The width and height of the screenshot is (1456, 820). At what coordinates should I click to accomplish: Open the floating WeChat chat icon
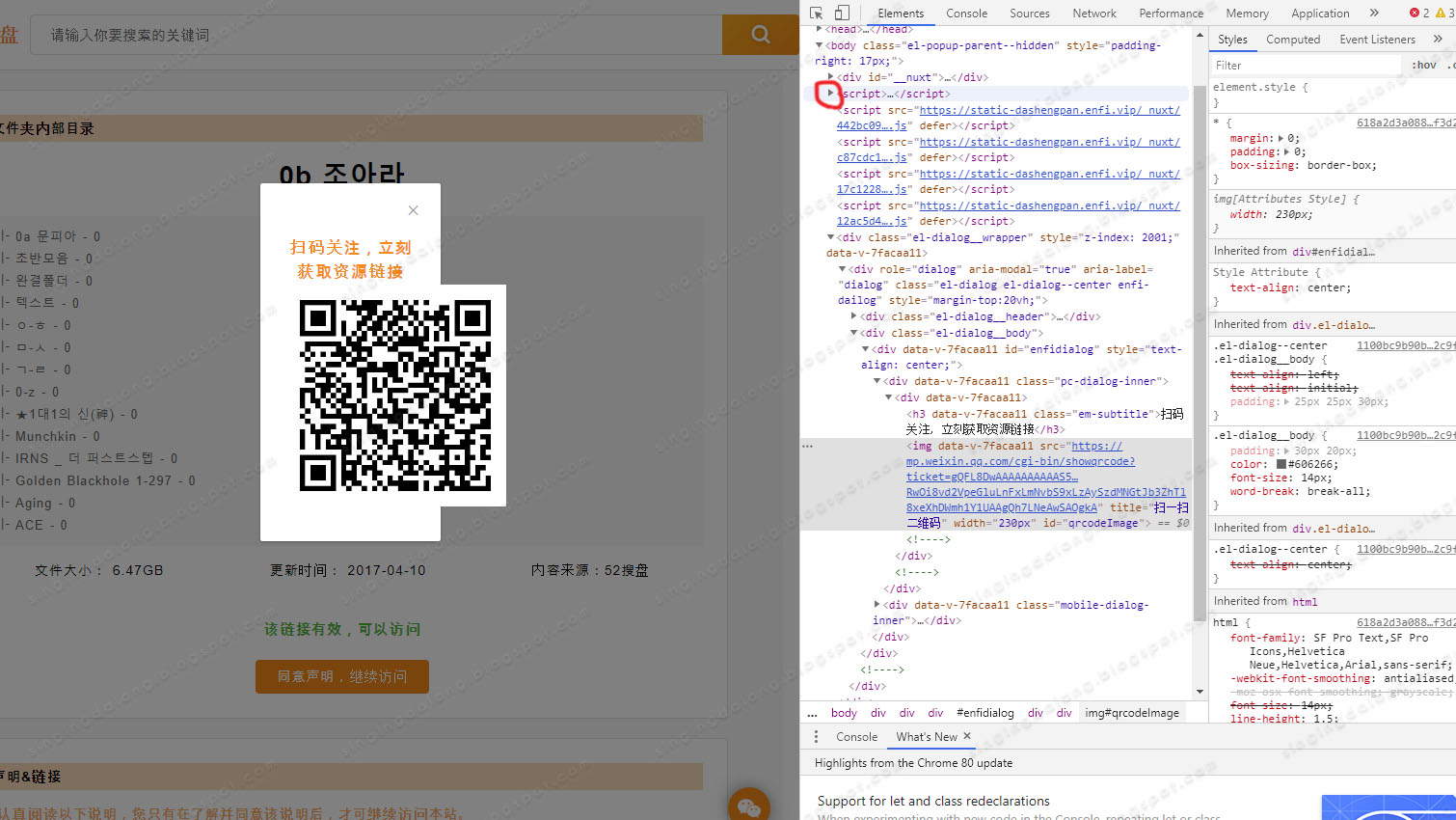[x=749, y=806]
